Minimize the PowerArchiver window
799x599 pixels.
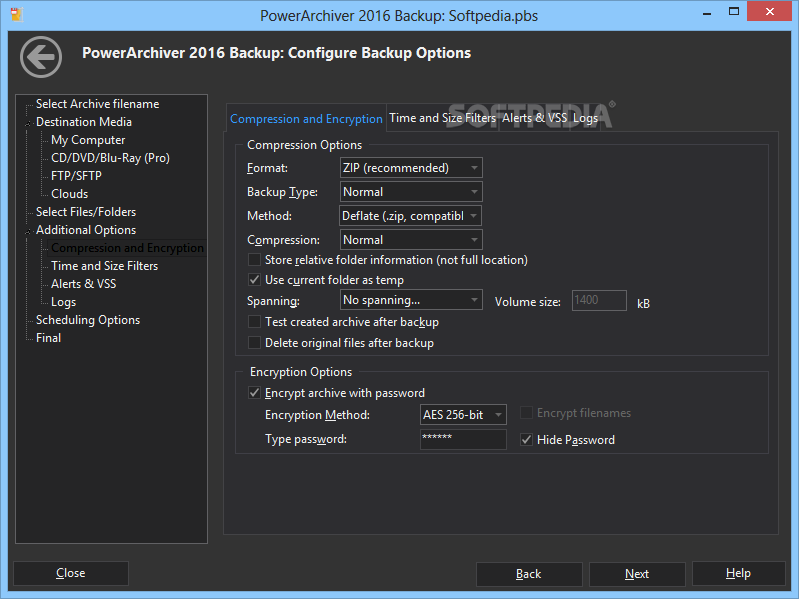click(707, 12)
